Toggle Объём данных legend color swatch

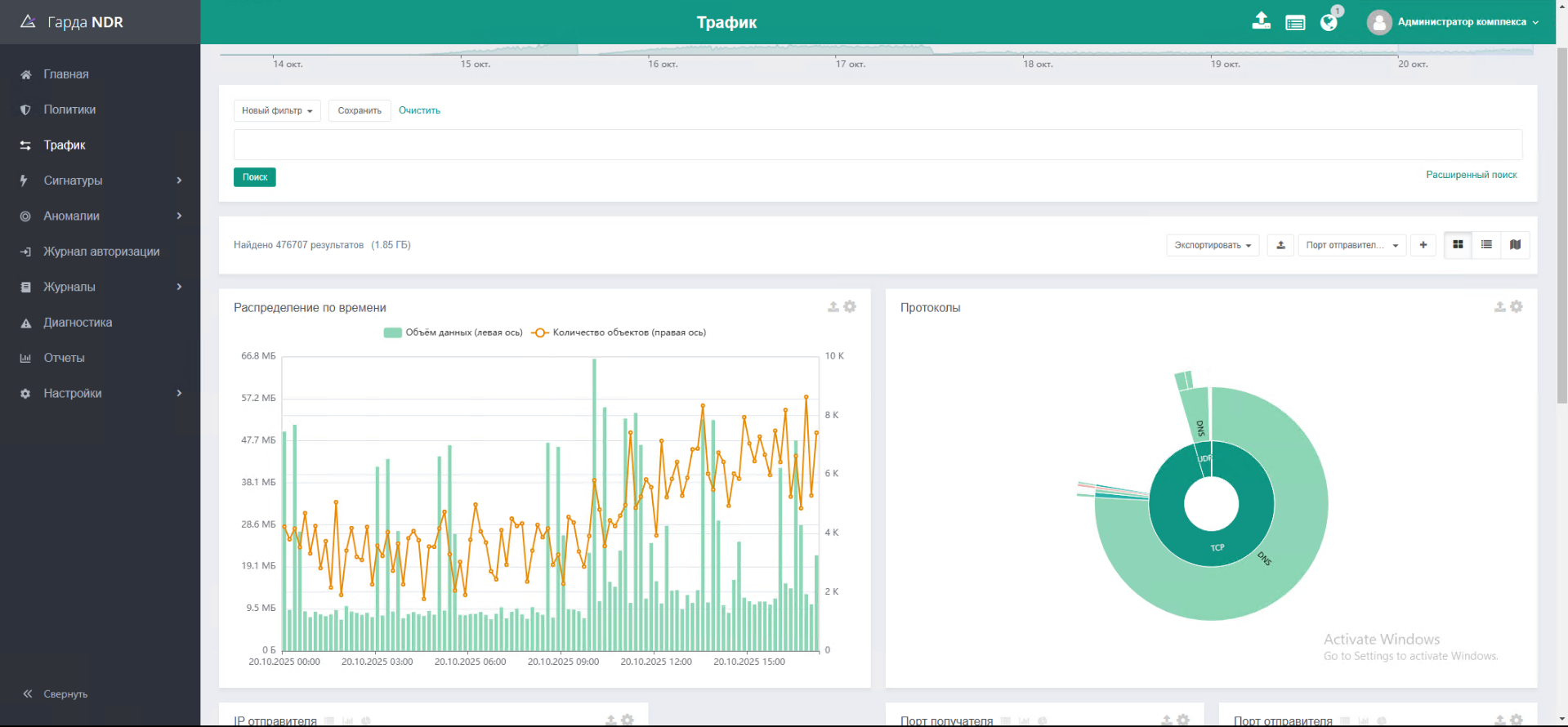click(x=392, y=332)
